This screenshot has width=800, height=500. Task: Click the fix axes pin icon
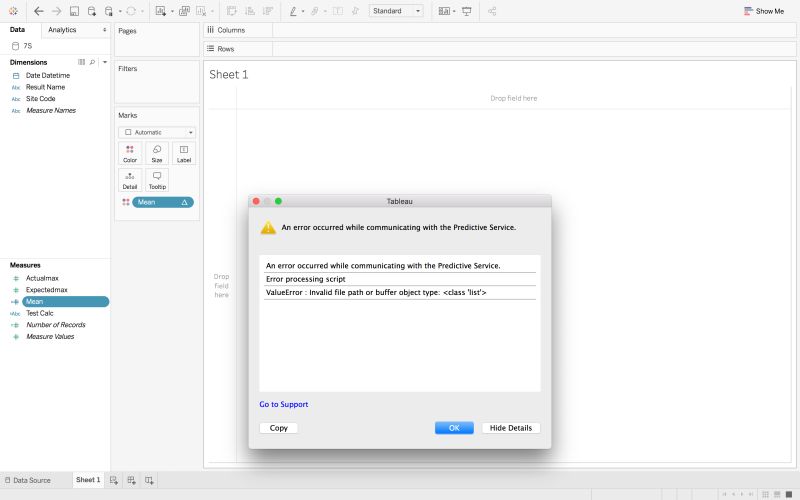[x=356, y=11]
